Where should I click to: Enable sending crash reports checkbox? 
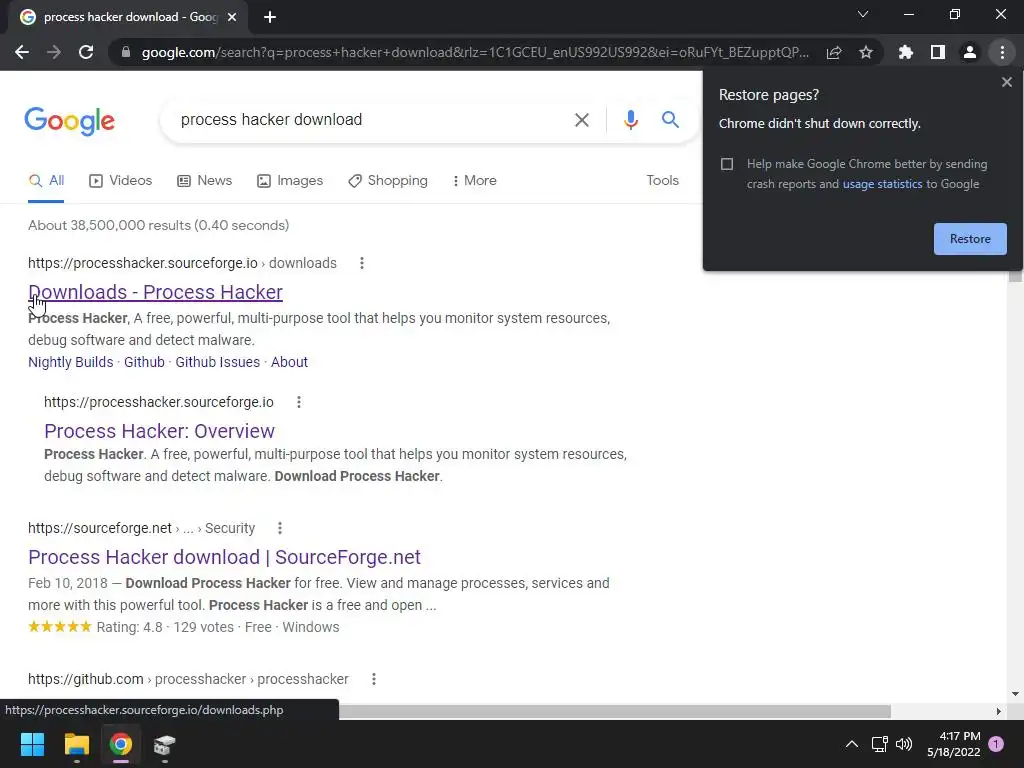click(727, 164)
